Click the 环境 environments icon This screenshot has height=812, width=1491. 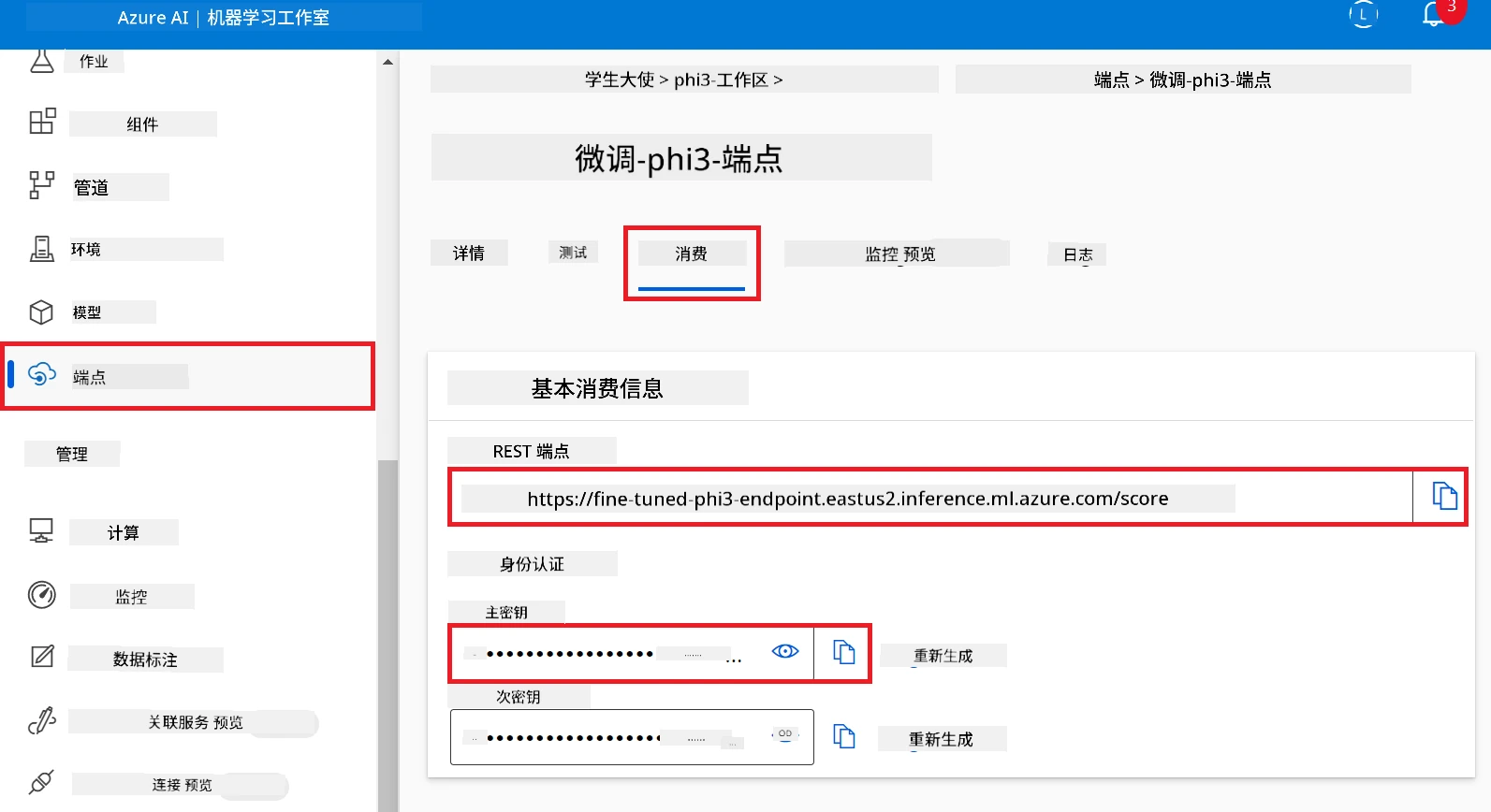coord(42,248)
